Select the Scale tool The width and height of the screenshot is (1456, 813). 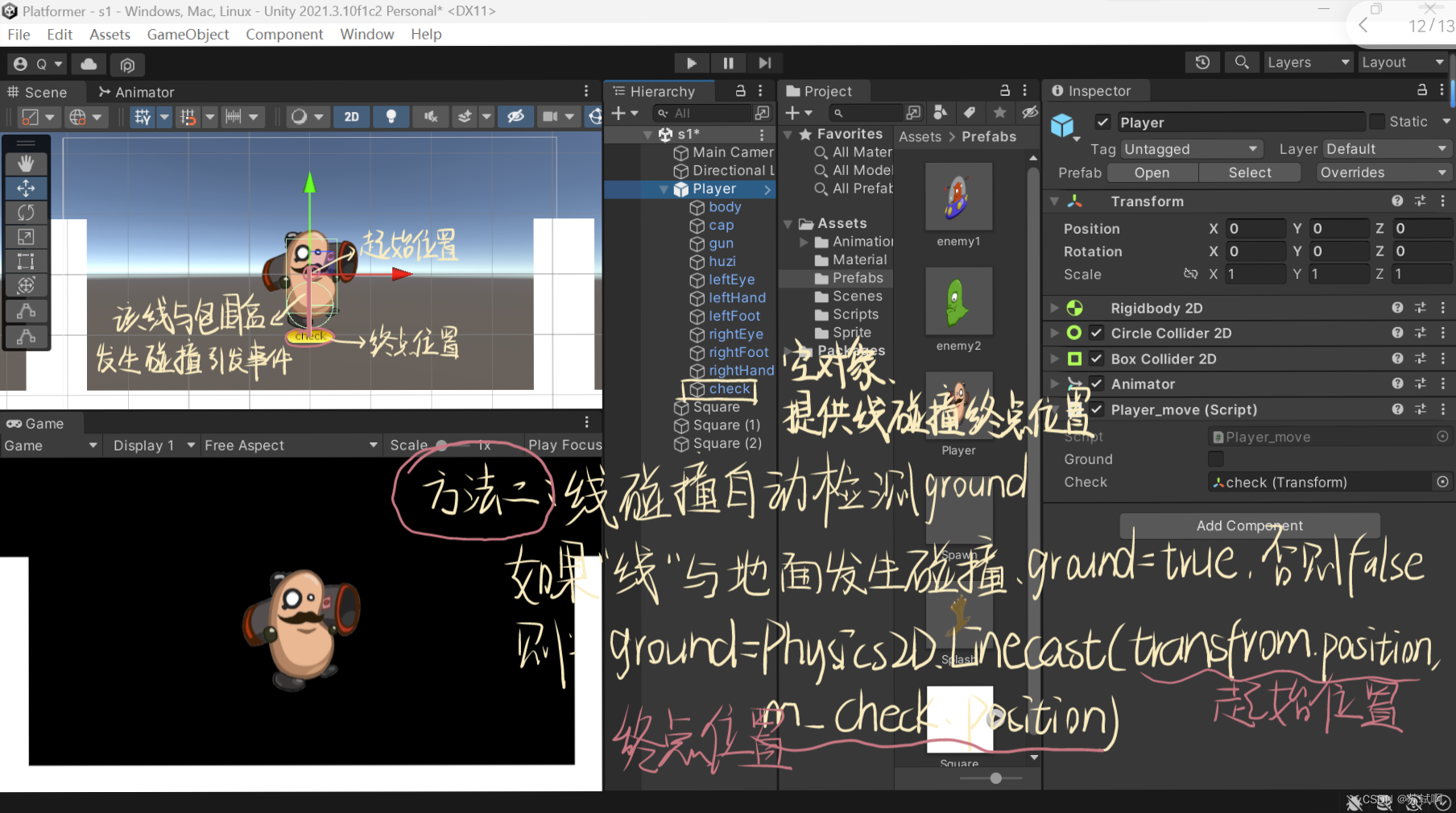coord(26,237)
